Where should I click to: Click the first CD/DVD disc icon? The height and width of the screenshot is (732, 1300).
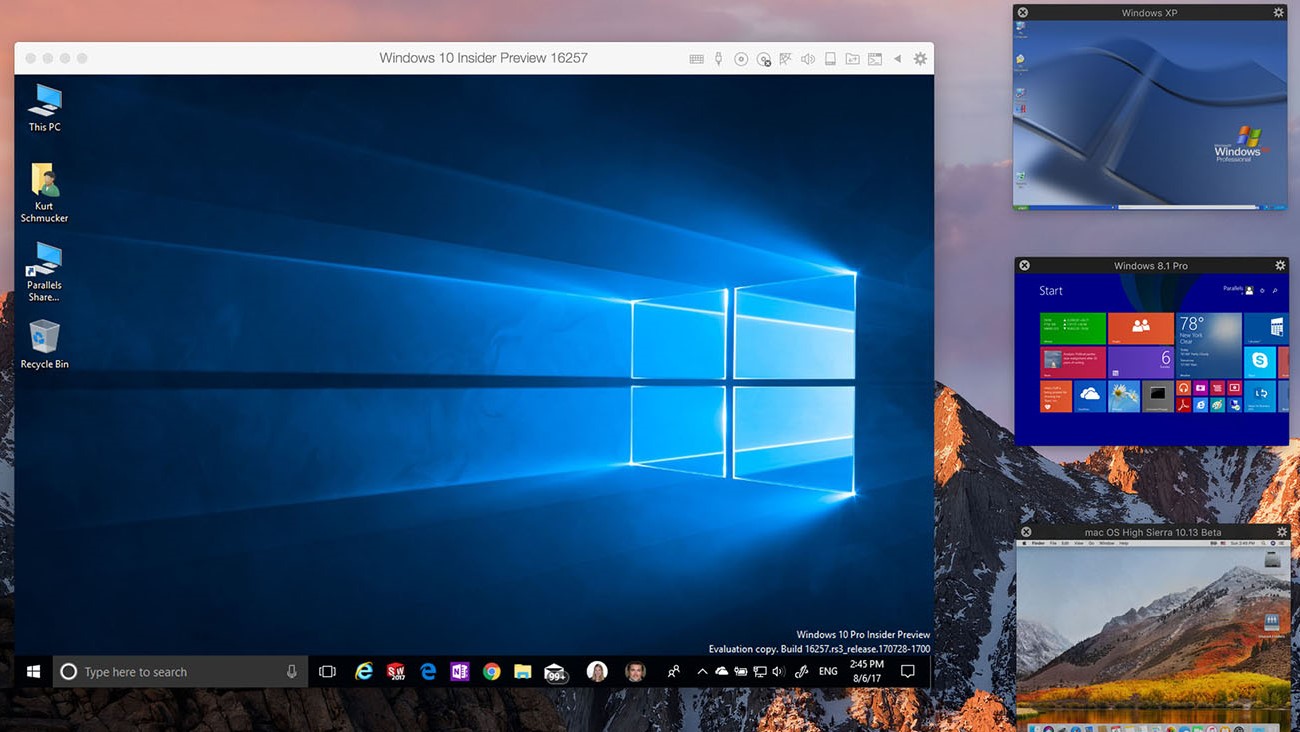[741, 59]
